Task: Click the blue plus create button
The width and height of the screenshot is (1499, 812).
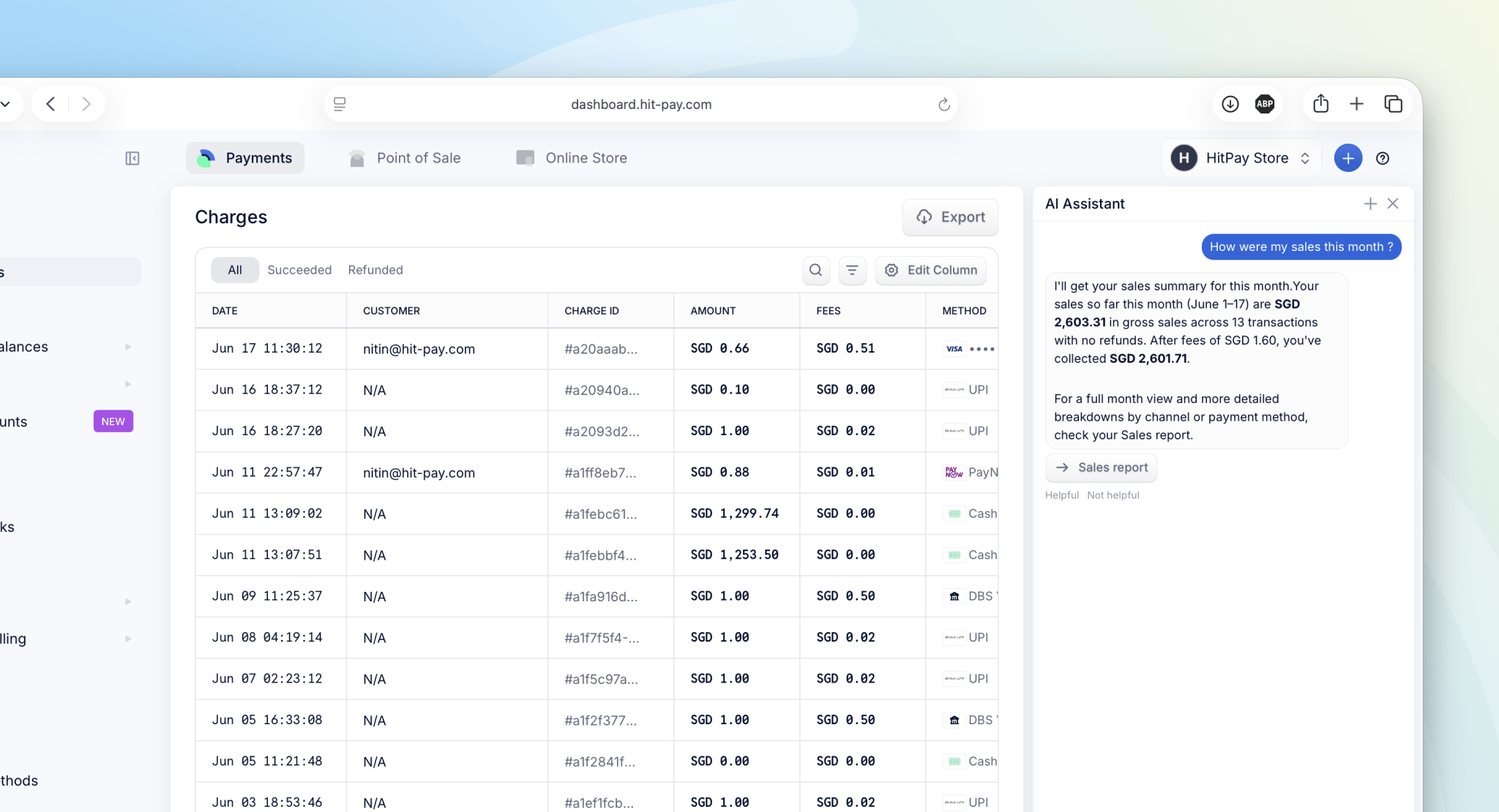Action: click(x=1348, y=158)
